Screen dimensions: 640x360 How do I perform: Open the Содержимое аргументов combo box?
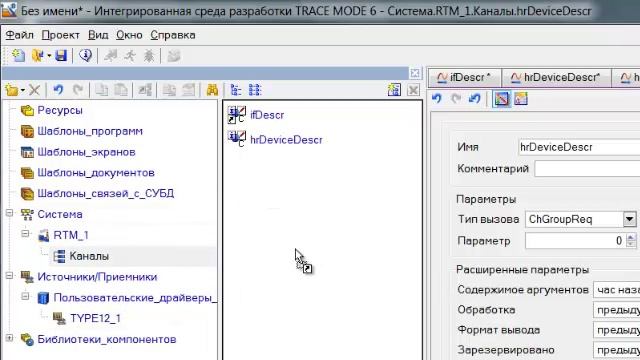coord(616,290)
